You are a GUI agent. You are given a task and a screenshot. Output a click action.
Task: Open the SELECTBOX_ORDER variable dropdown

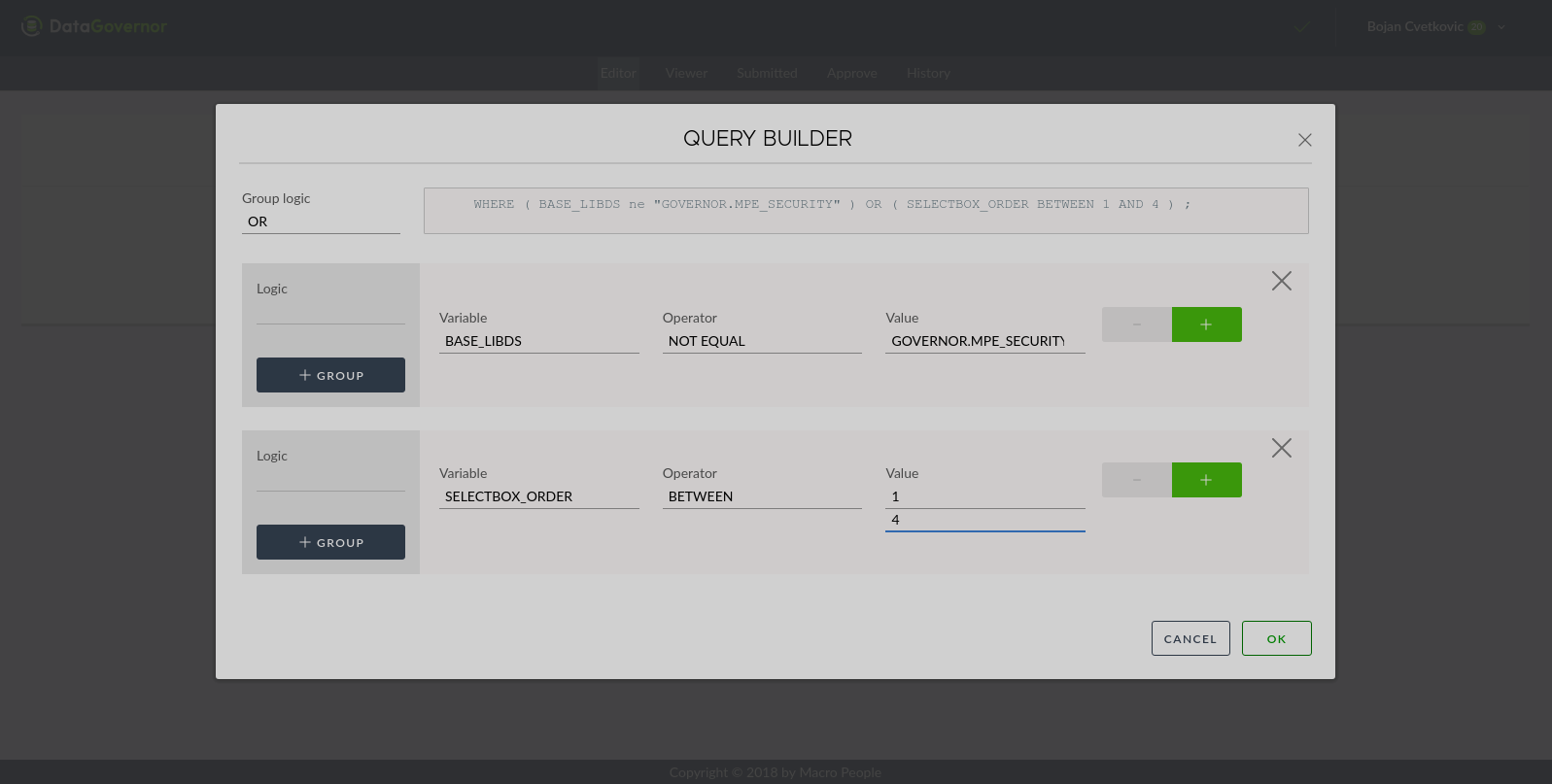(538, 496)
